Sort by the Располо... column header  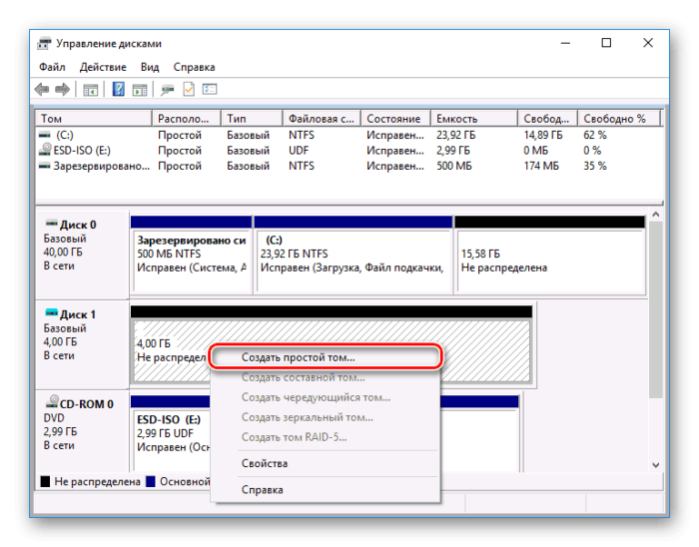click(x=186, y=119)
